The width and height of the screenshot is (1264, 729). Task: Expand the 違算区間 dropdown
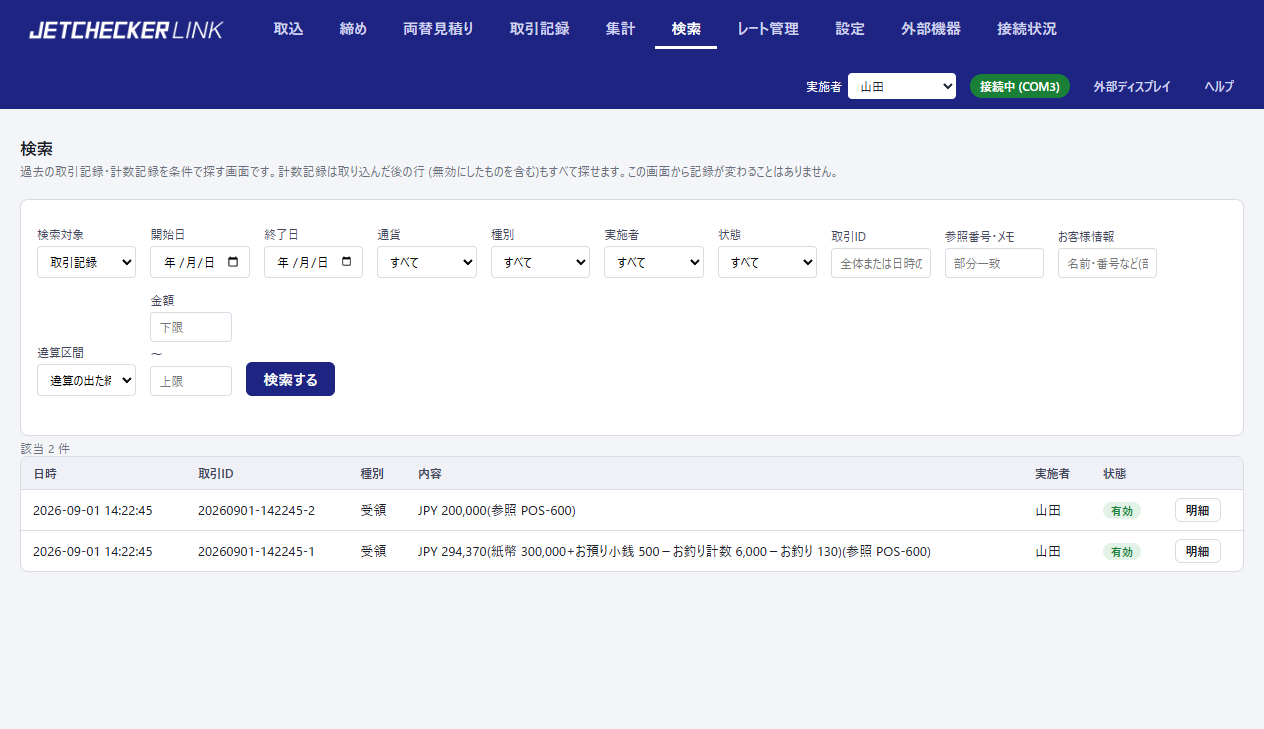coord(86,380)
